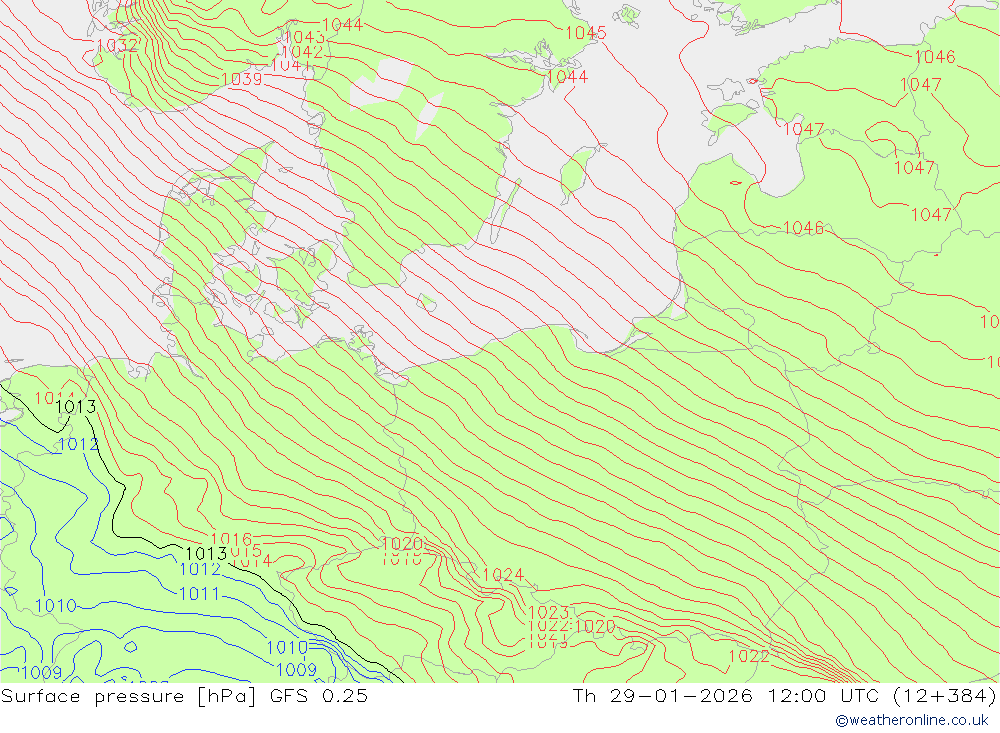Click the 1024 isobar label
Image resolution: width=1000 pixels, height=733 pixels.
click(503, 575)
